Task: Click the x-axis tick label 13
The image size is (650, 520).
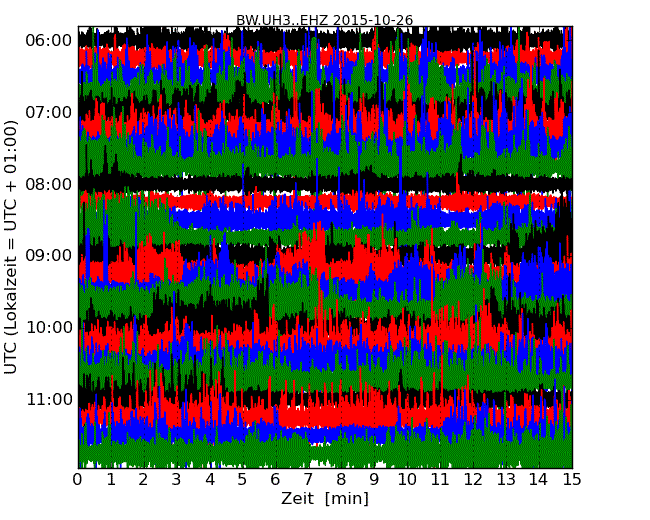Action: pos(506,479)
